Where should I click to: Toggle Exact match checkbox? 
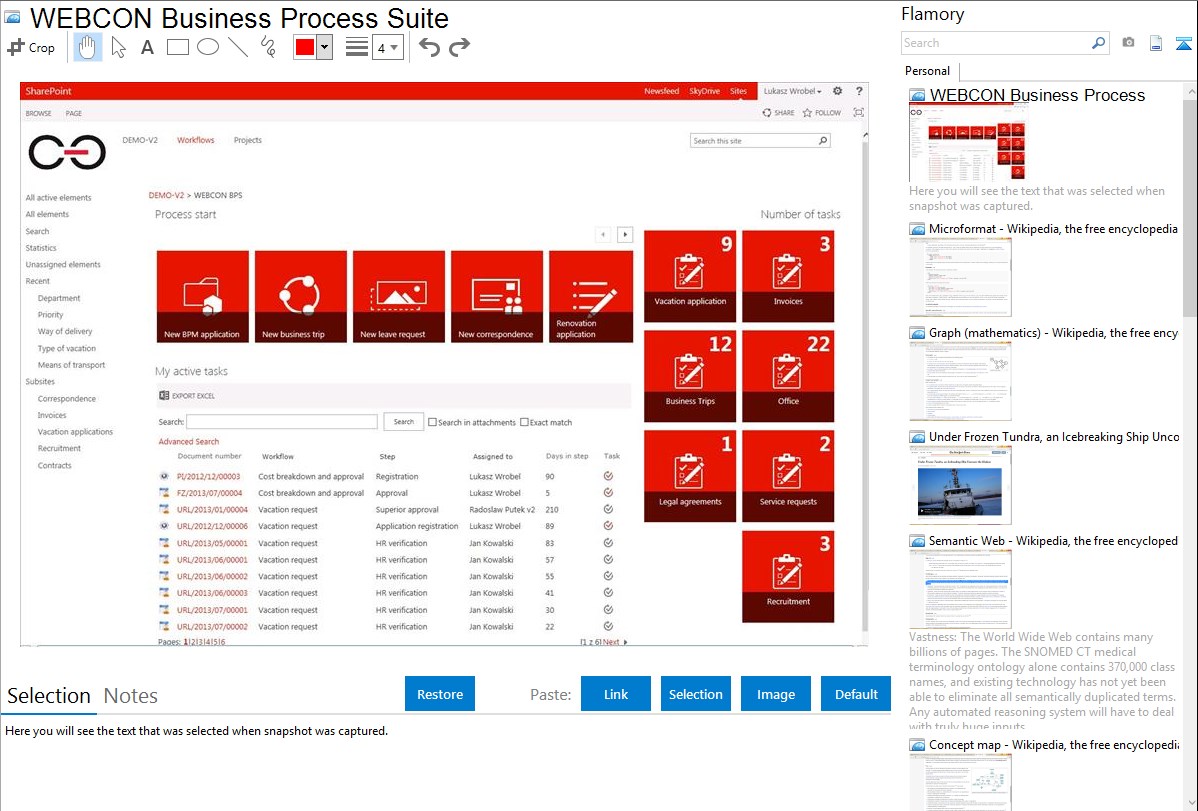point(524,422)
